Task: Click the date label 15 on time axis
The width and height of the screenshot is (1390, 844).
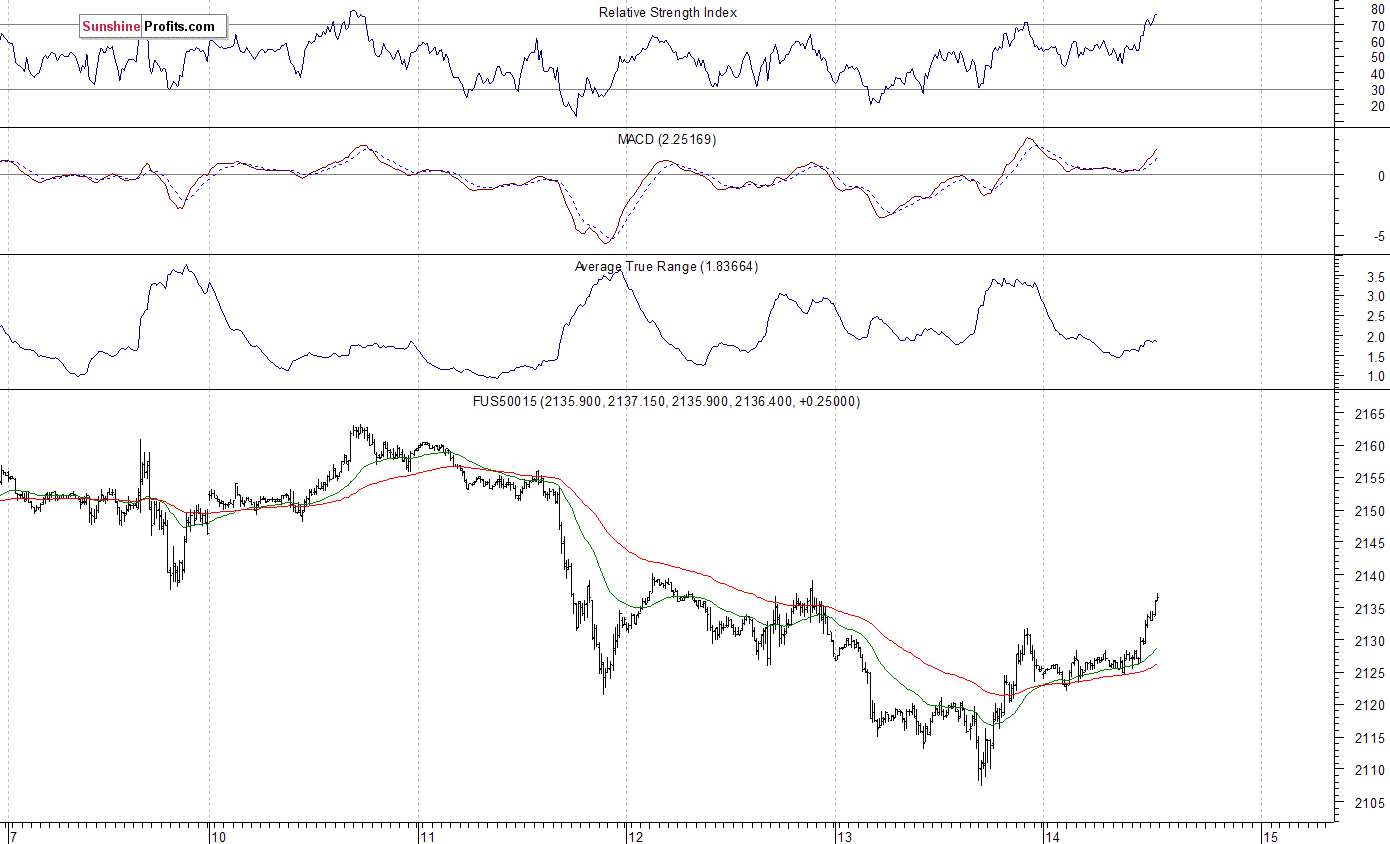Action: coord(1270,835)
